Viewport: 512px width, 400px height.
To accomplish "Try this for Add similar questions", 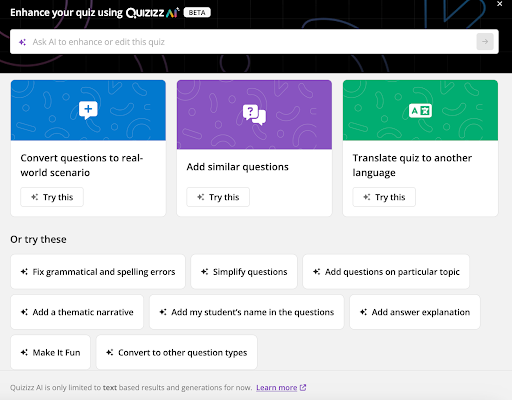I will point(218,197).
